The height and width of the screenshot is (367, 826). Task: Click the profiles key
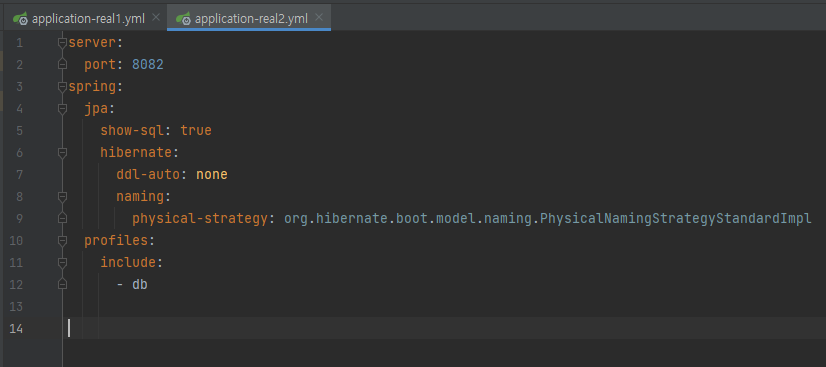(x=116, y=241)
